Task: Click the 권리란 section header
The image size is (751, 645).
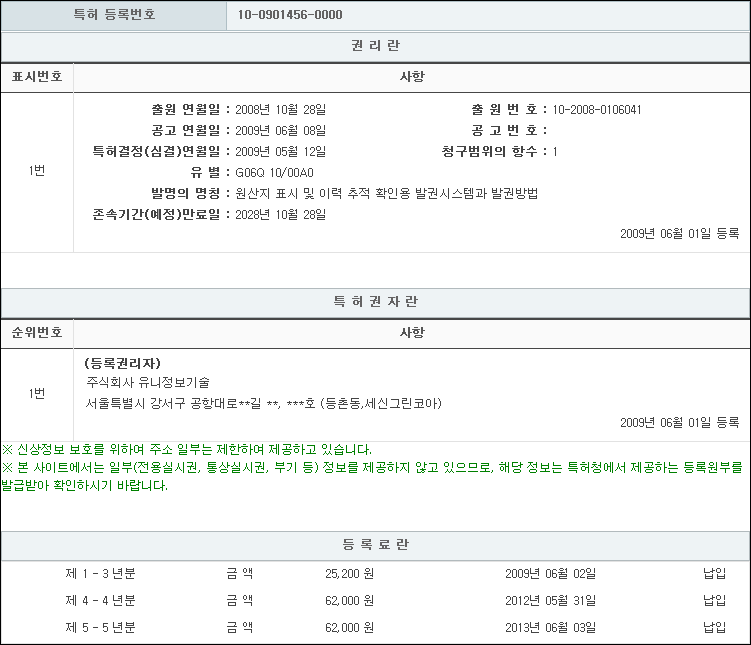Action: (376, 45)
